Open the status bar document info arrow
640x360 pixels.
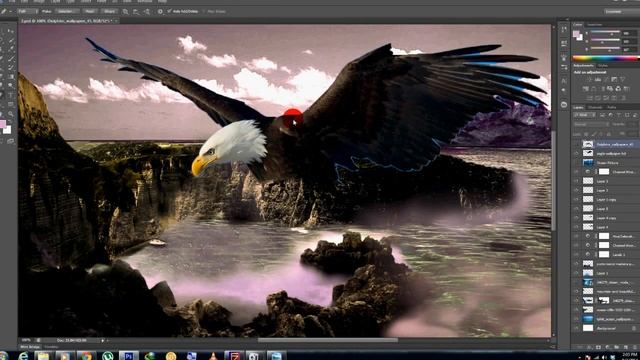click(x=102, y=340)
